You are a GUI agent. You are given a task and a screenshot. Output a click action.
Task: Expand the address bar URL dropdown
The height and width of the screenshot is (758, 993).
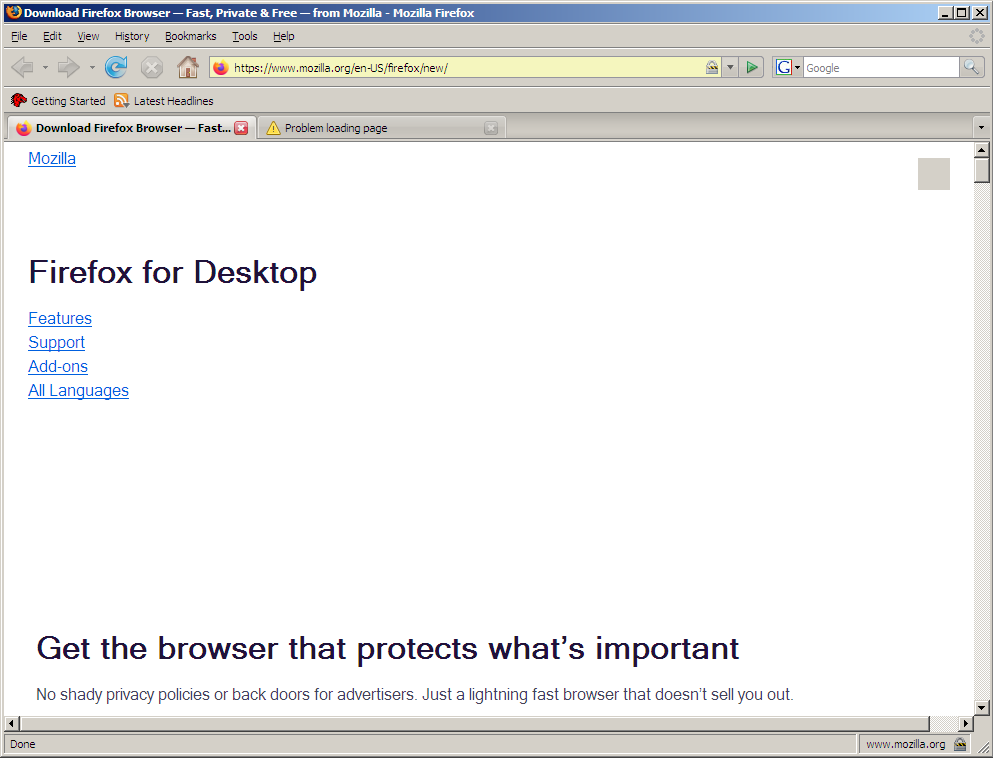pyautogui.click(x=730, y=67)
